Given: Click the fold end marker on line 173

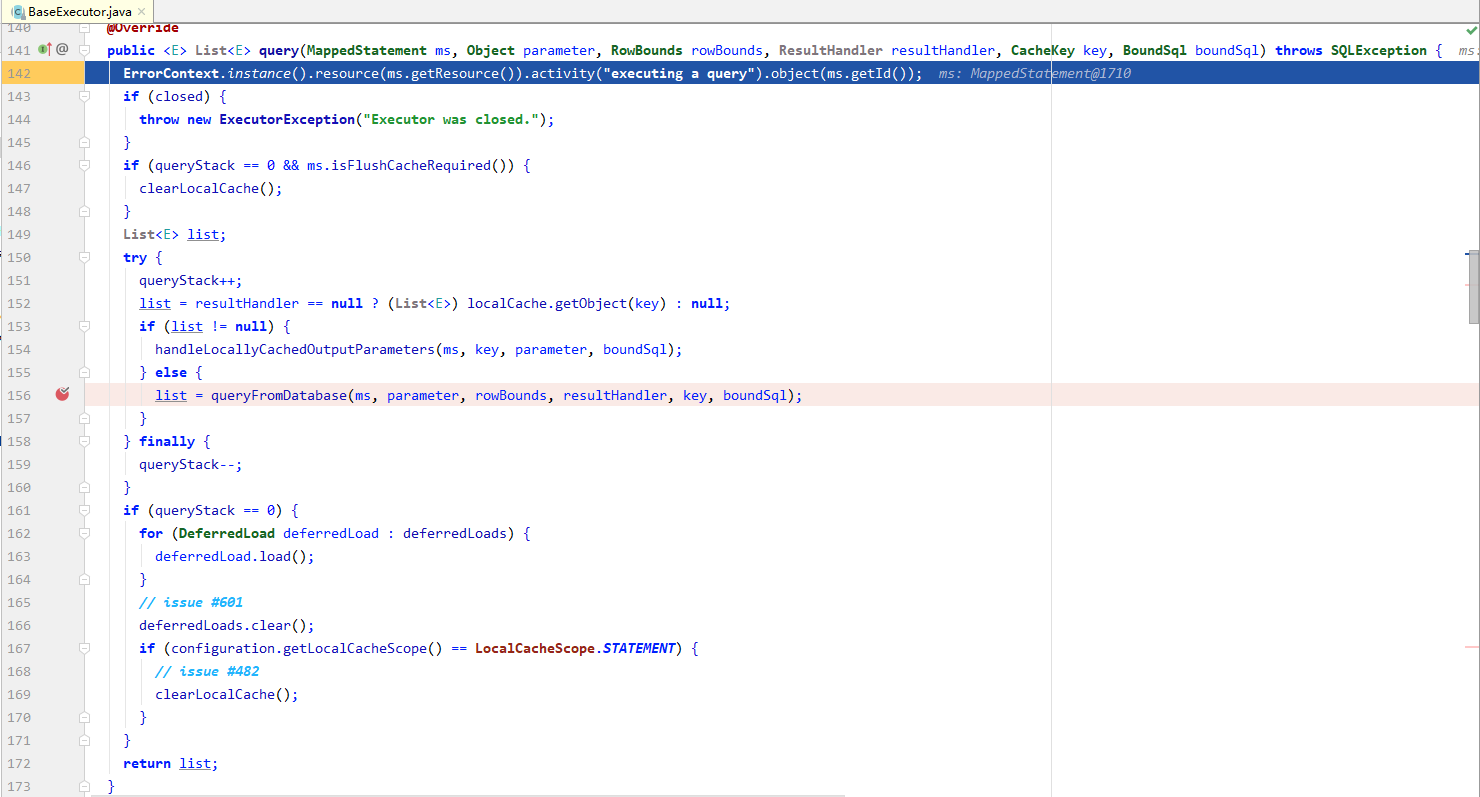Looking at the screenshot, I should [84, 786].
